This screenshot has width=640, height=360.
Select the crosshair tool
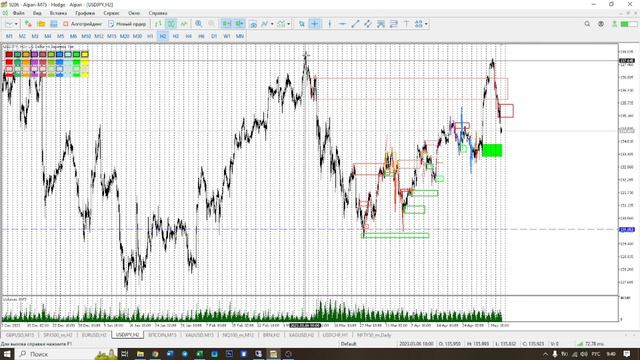(315, 24)
